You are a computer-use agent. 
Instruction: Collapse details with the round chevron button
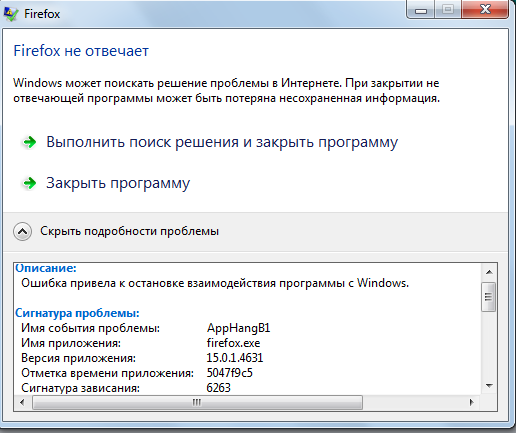(23, 231)
